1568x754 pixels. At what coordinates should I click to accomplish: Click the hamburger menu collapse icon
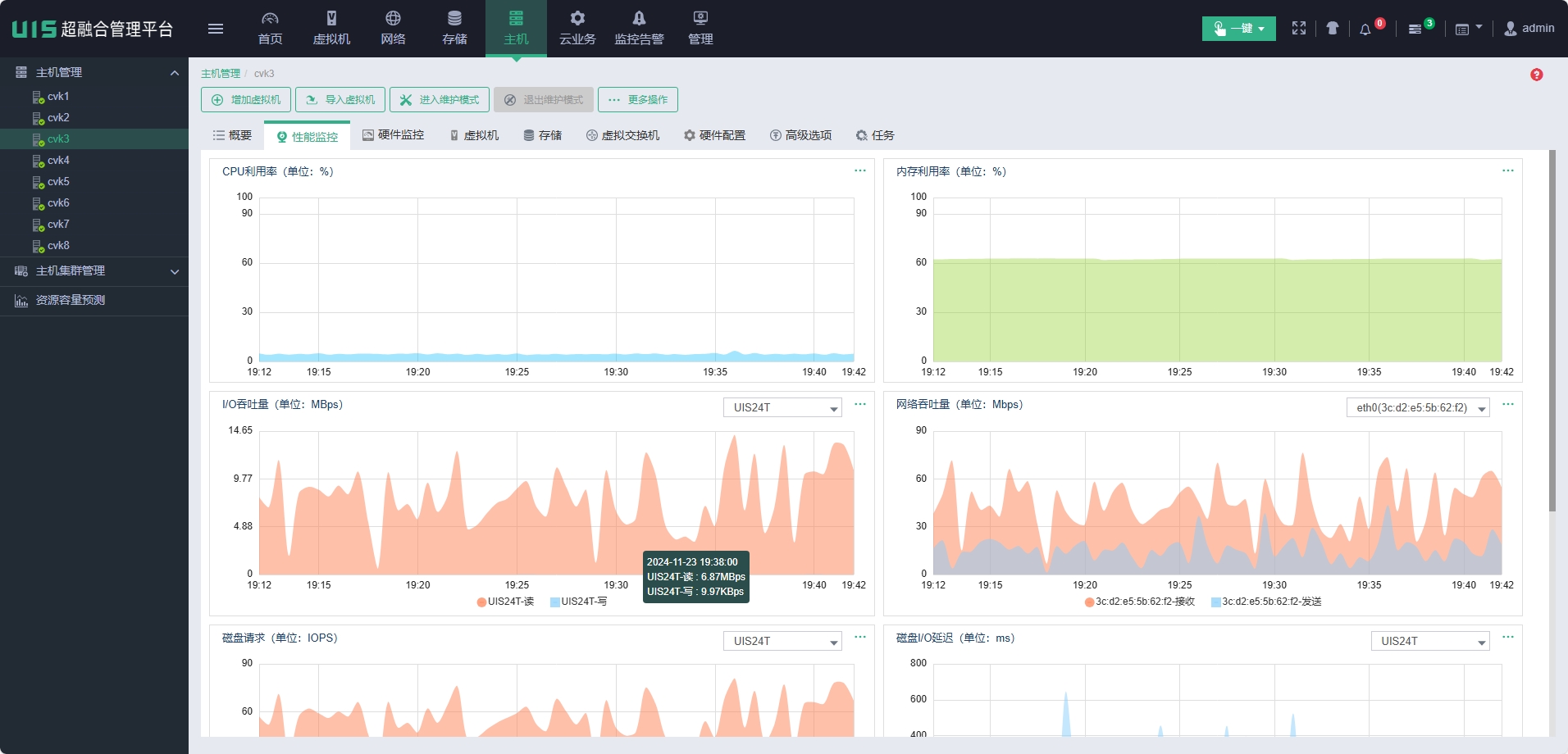(216, 29)
